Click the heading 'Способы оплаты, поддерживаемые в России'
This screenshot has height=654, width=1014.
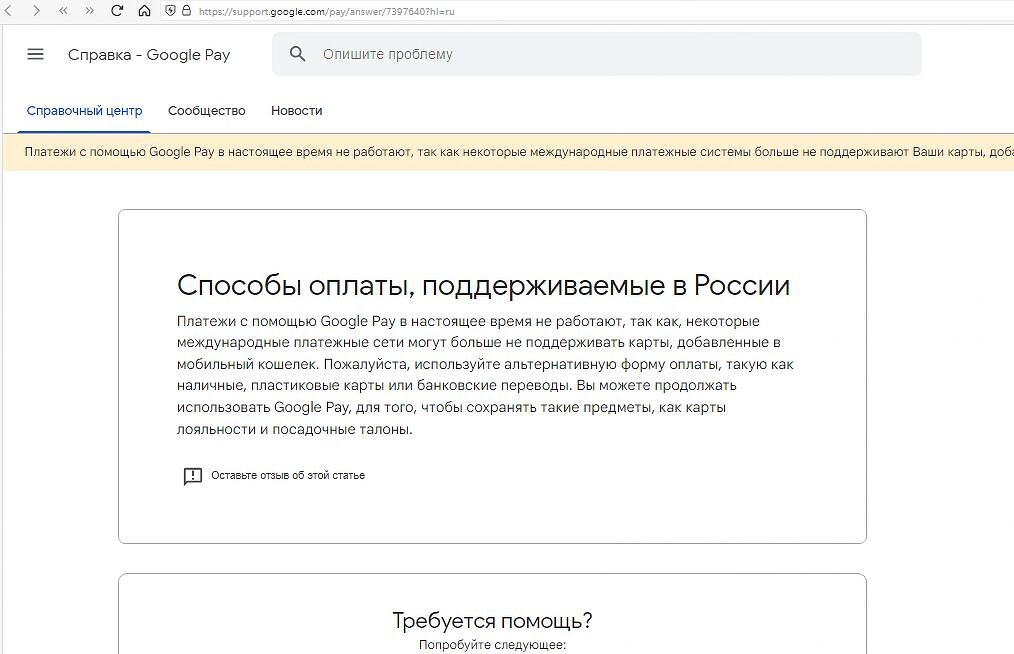[483, 285]
